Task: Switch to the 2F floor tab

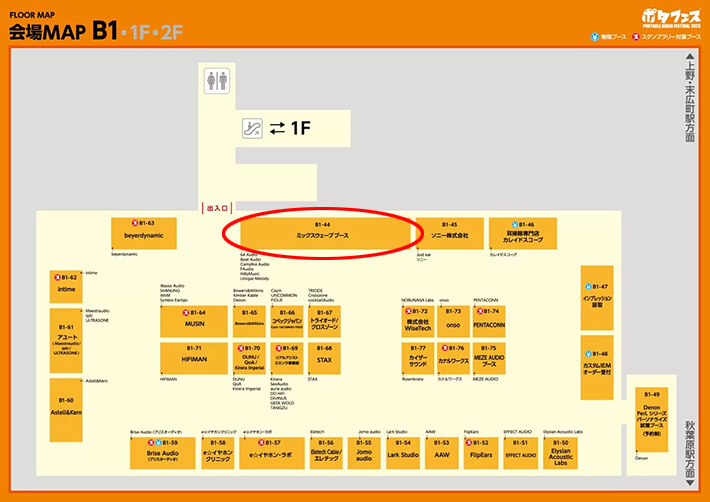Action: [x=172, y=32]
